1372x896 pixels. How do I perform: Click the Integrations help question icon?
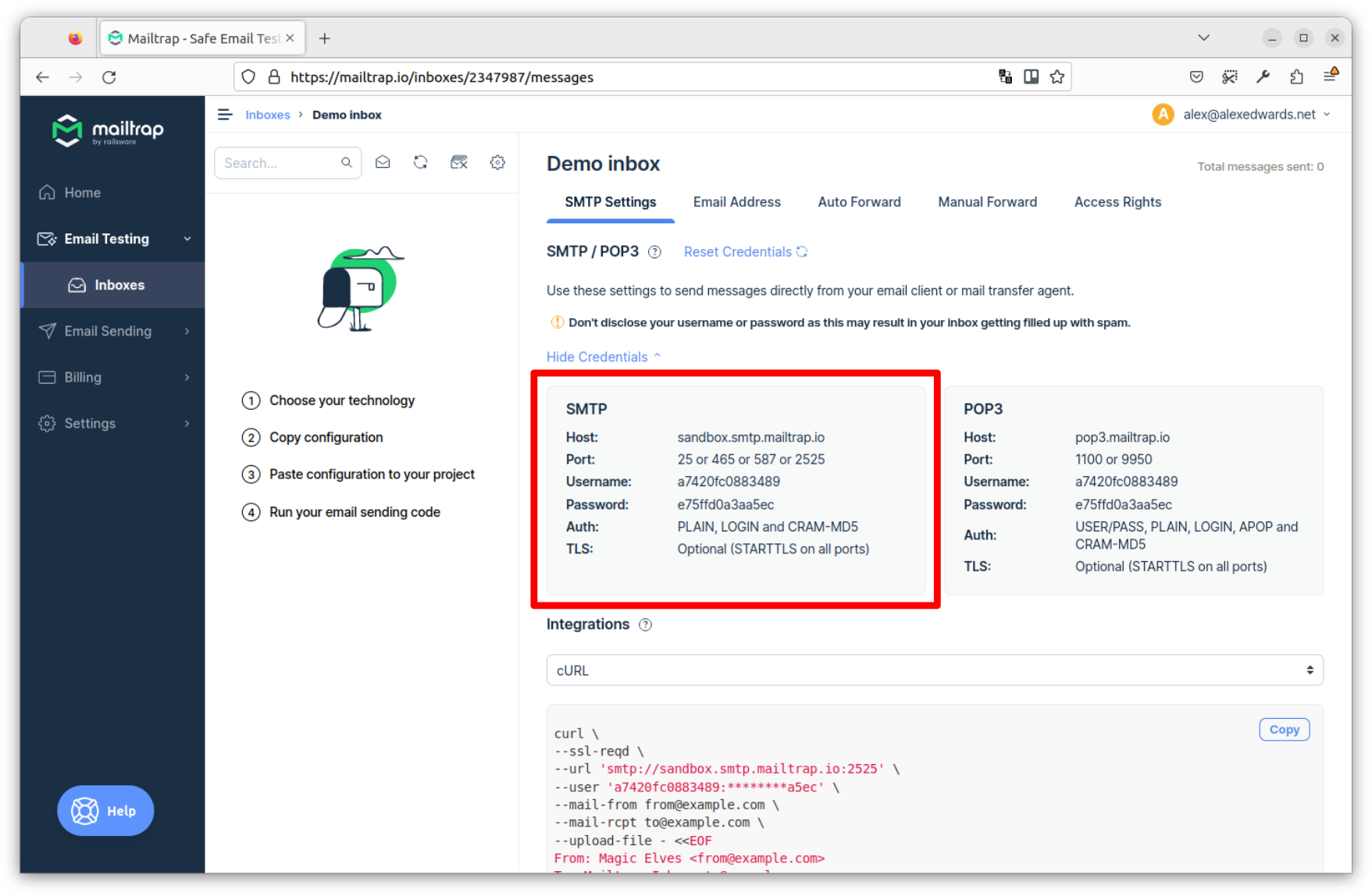coord(645,624)
